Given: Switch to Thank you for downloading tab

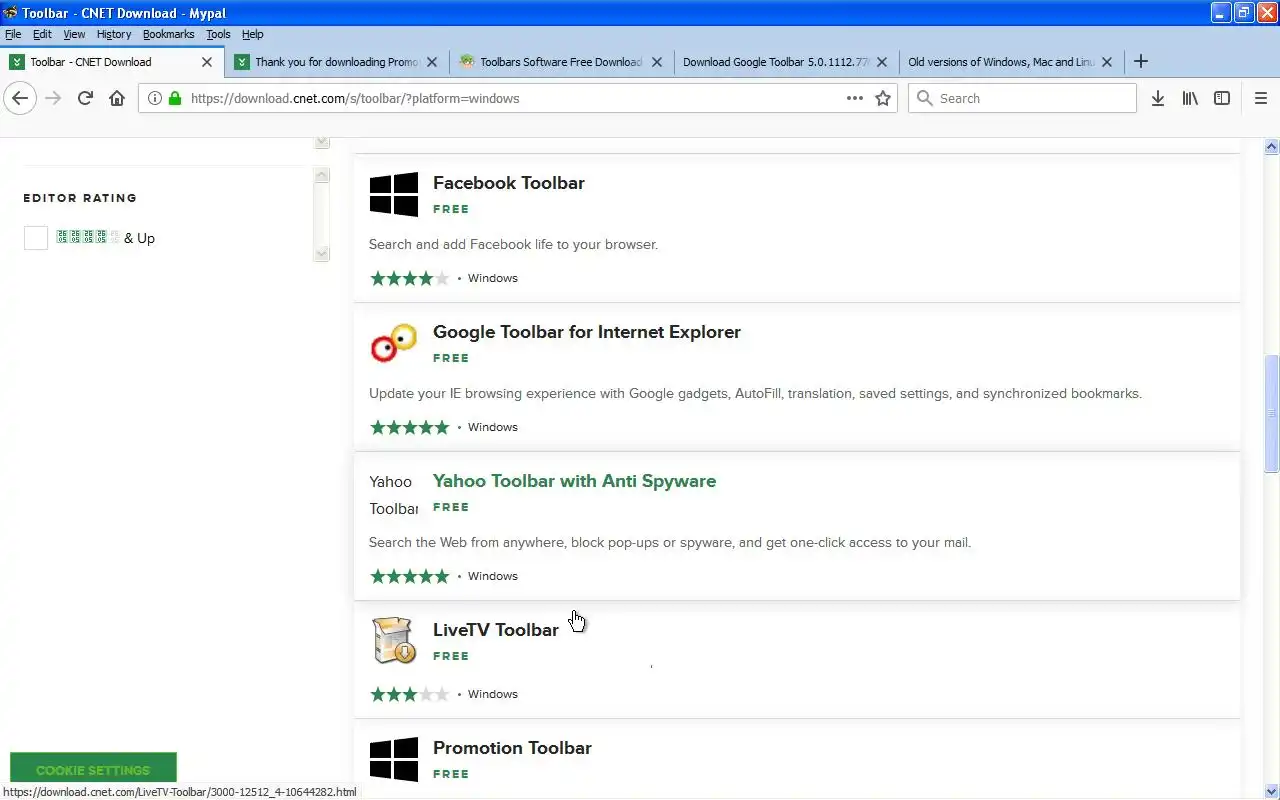Looking at the screenshot, I should [x=336, y=61].
